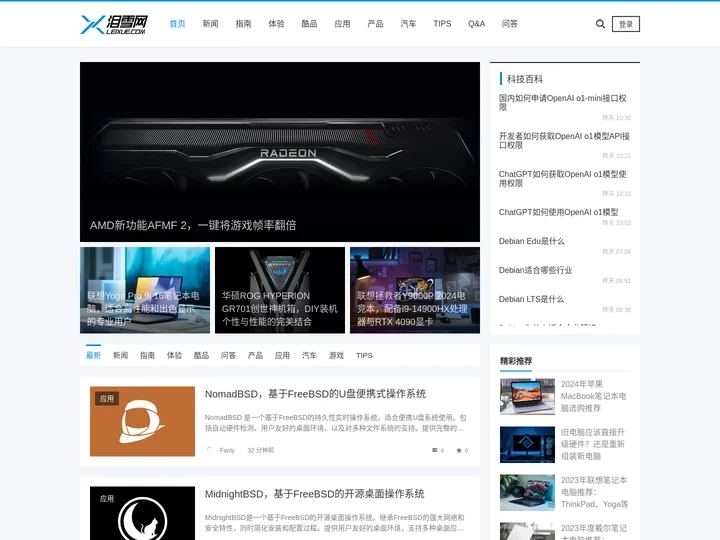Open the AMD Radeon AFMF 2 banner
Image resolution: width=720 pixels, height=540 pixels.
click(280, 152)
